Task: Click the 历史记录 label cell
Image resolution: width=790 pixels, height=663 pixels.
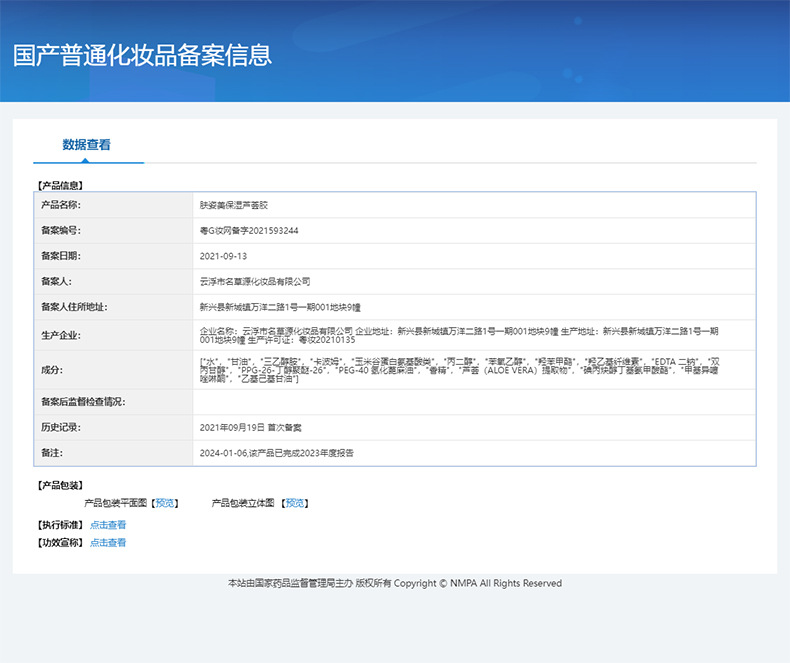Action: pos(113,427)
